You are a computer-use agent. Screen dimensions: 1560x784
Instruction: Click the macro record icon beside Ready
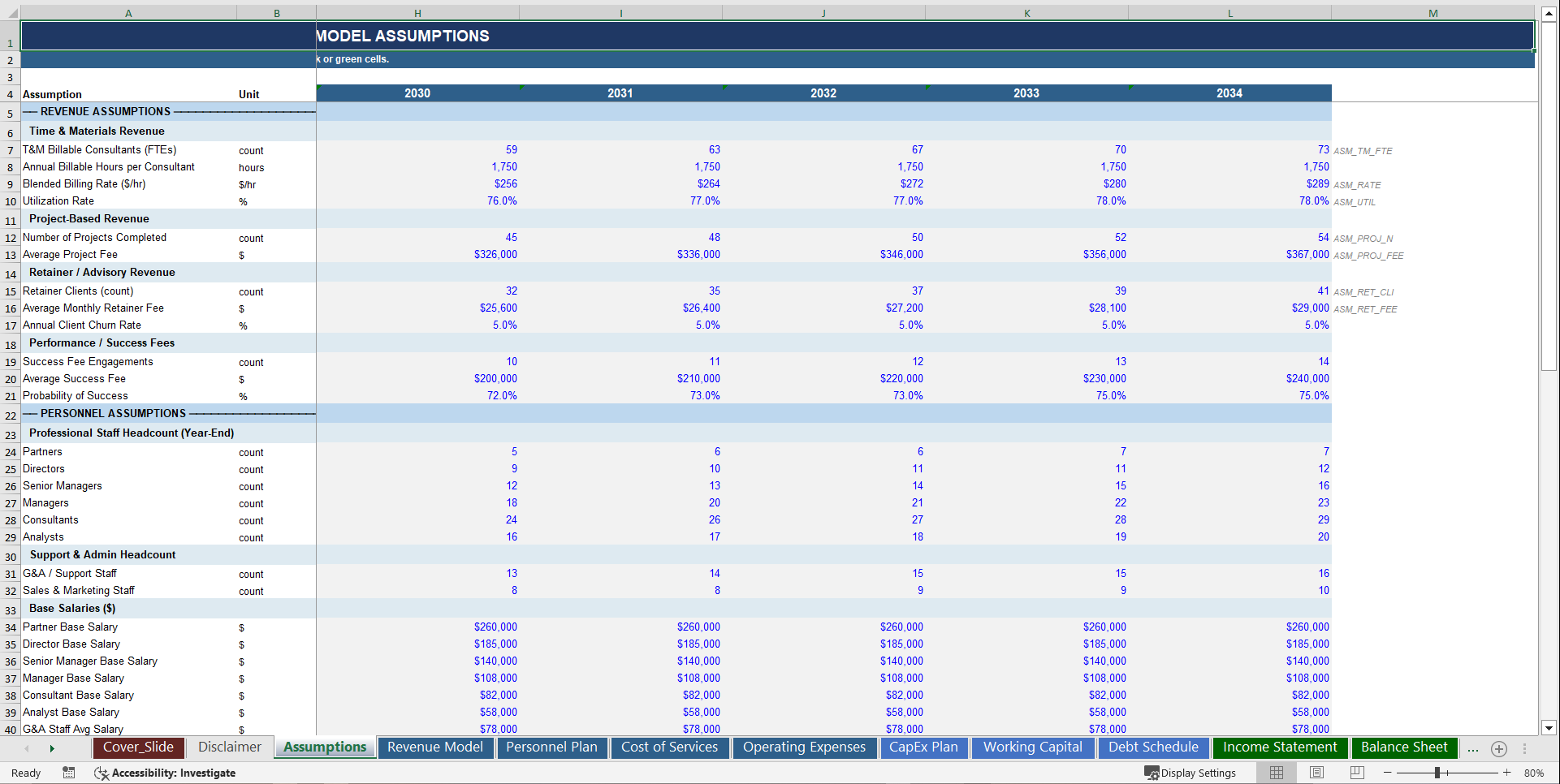tap(69, 773)
